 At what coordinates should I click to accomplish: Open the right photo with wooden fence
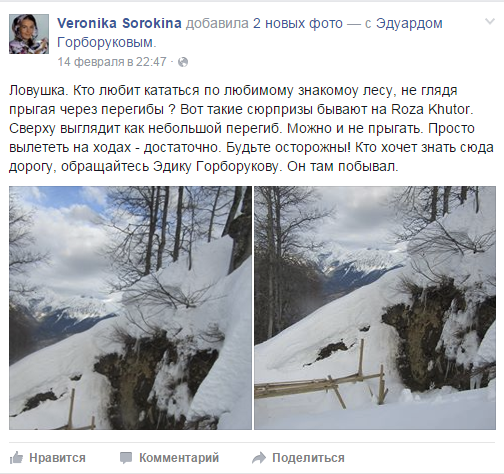click(375, 308)
